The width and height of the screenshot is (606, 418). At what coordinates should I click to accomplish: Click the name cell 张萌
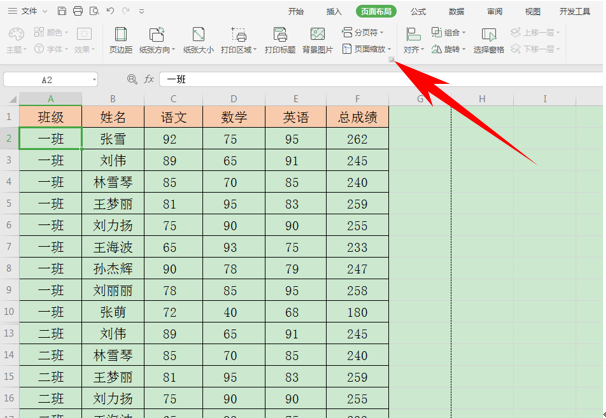tap(113, 312)
